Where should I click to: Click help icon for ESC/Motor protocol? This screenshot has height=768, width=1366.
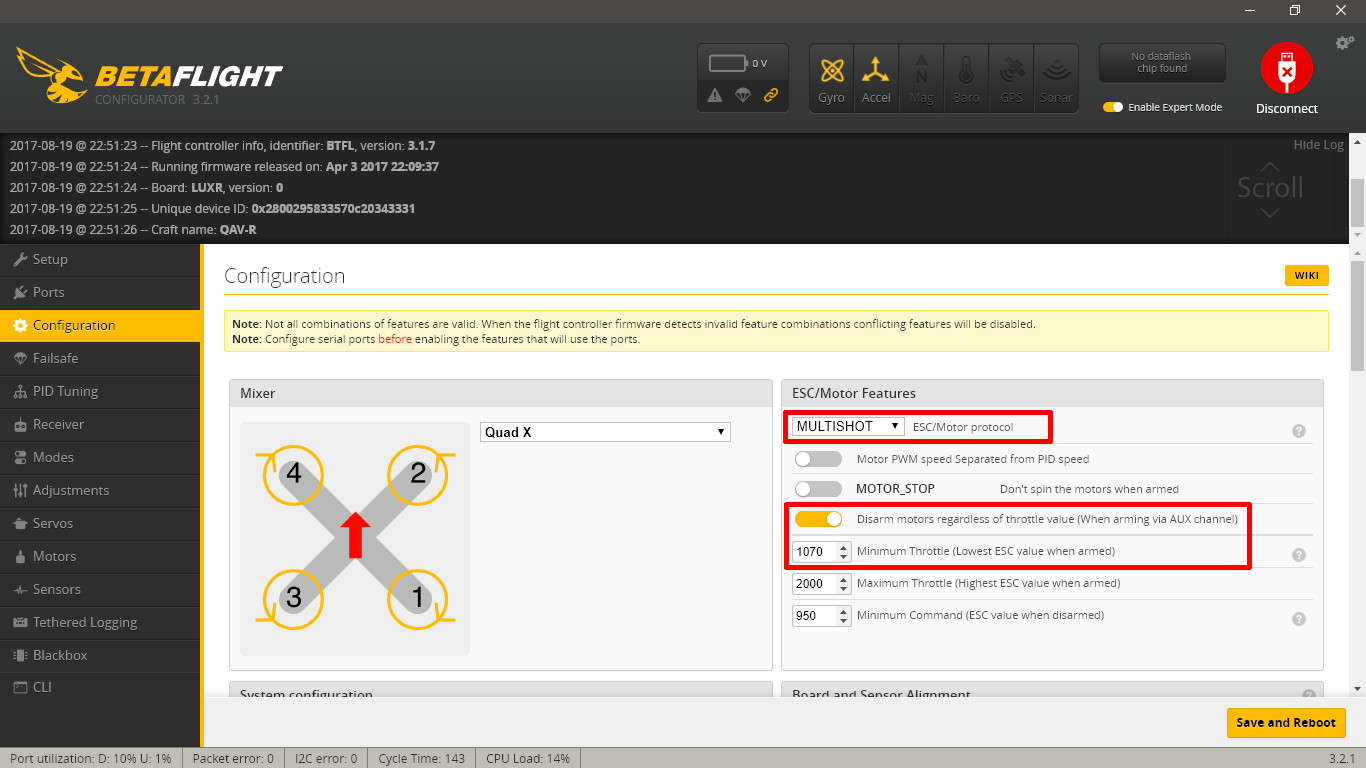point(1299,431)
